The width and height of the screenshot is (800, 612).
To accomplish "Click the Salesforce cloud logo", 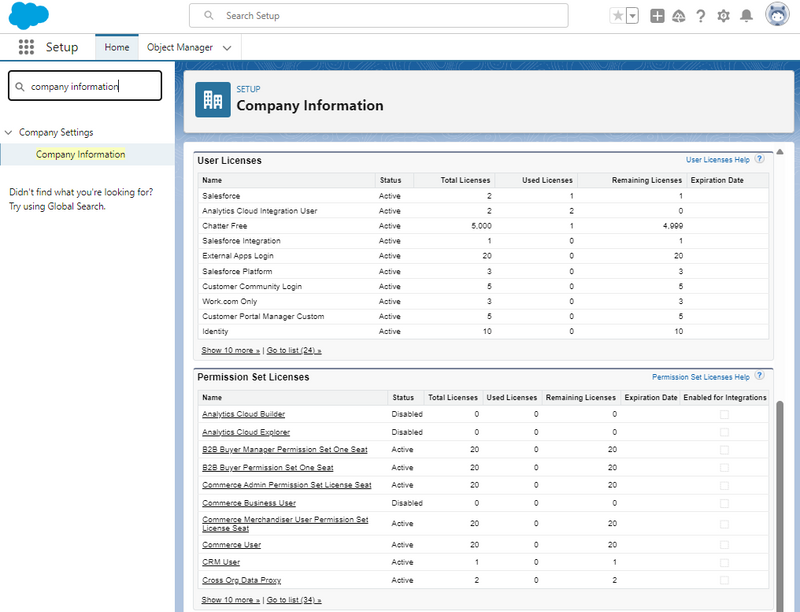I will [x=29, y=16].
